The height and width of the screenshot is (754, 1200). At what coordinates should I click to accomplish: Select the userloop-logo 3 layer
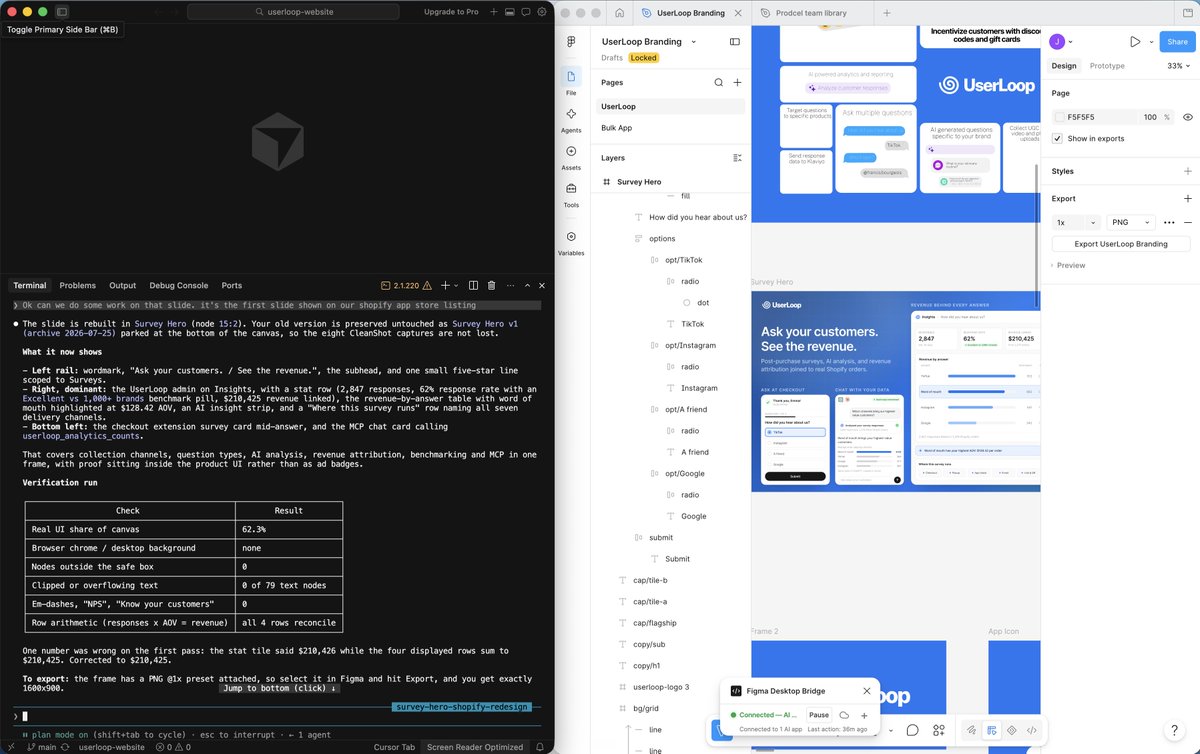coord(661,687)
